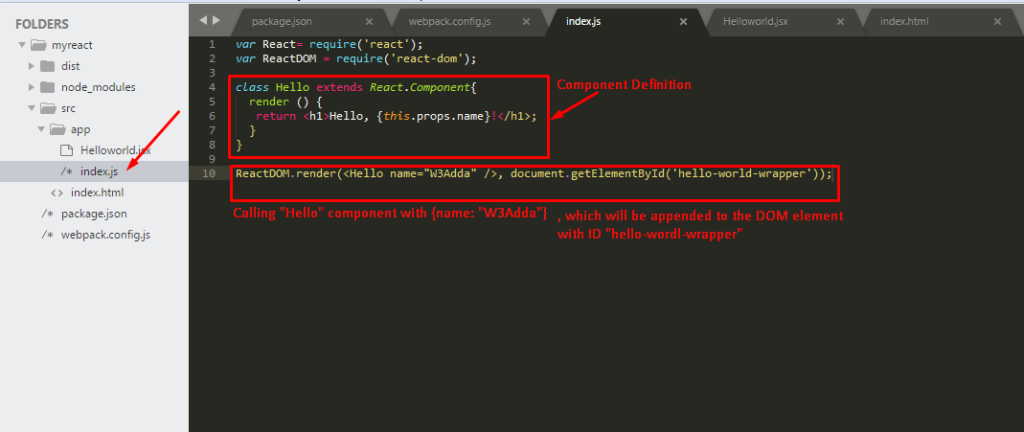
Task: Click the previous tab left arrow
Action: (202, 20)
